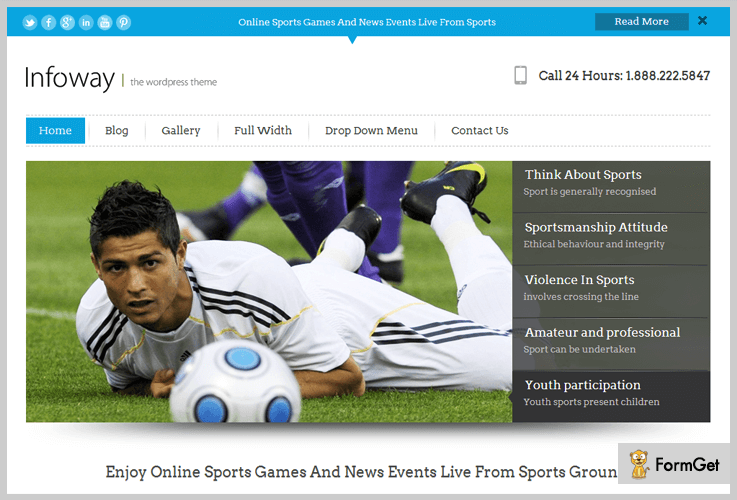The width and height of the screenshot is (737, 500).
Task: Select the Amateur and professional slide
Action: (611, 344)
